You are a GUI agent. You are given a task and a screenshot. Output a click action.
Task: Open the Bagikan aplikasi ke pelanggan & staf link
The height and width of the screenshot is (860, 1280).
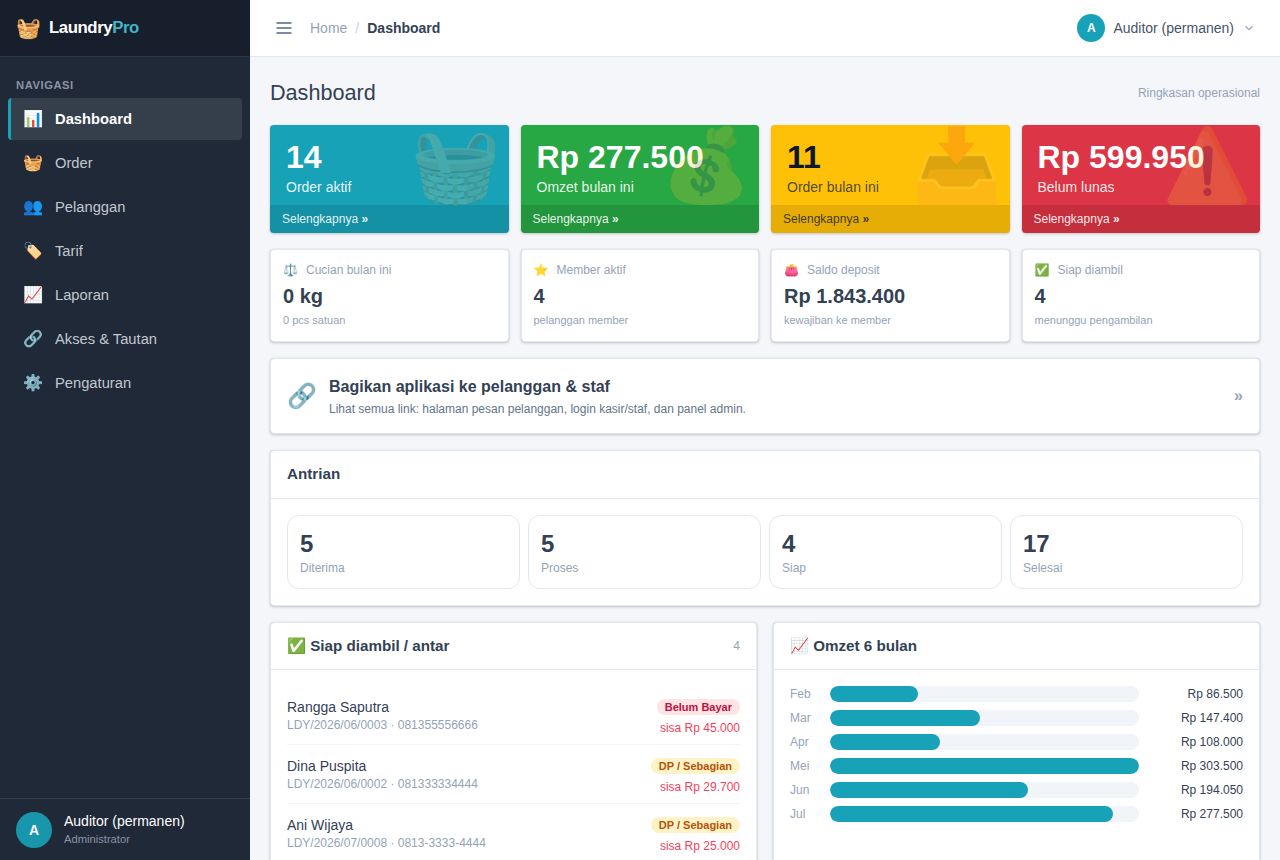click(765, 396)
